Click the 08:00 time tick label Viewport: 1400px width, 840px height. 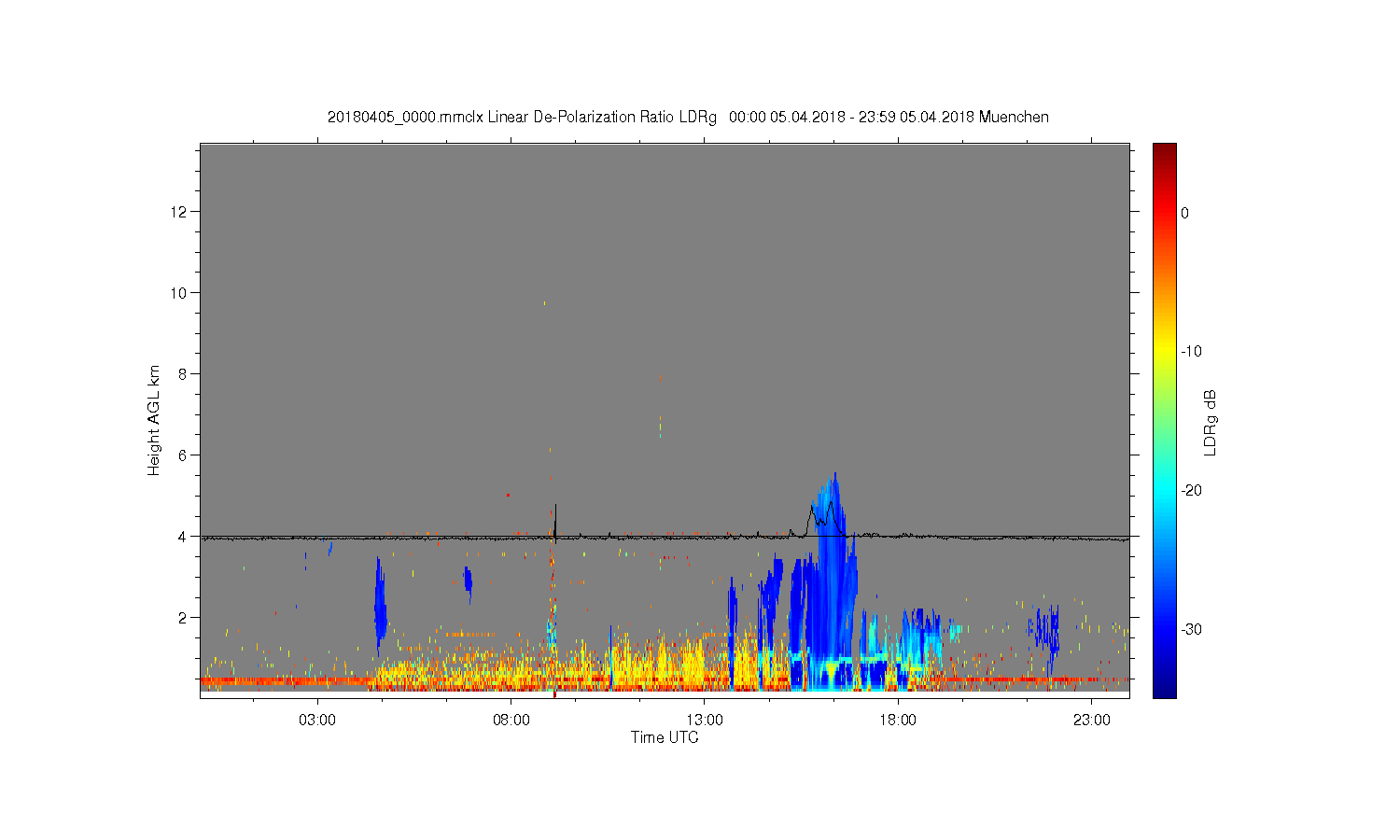(511, 721)
